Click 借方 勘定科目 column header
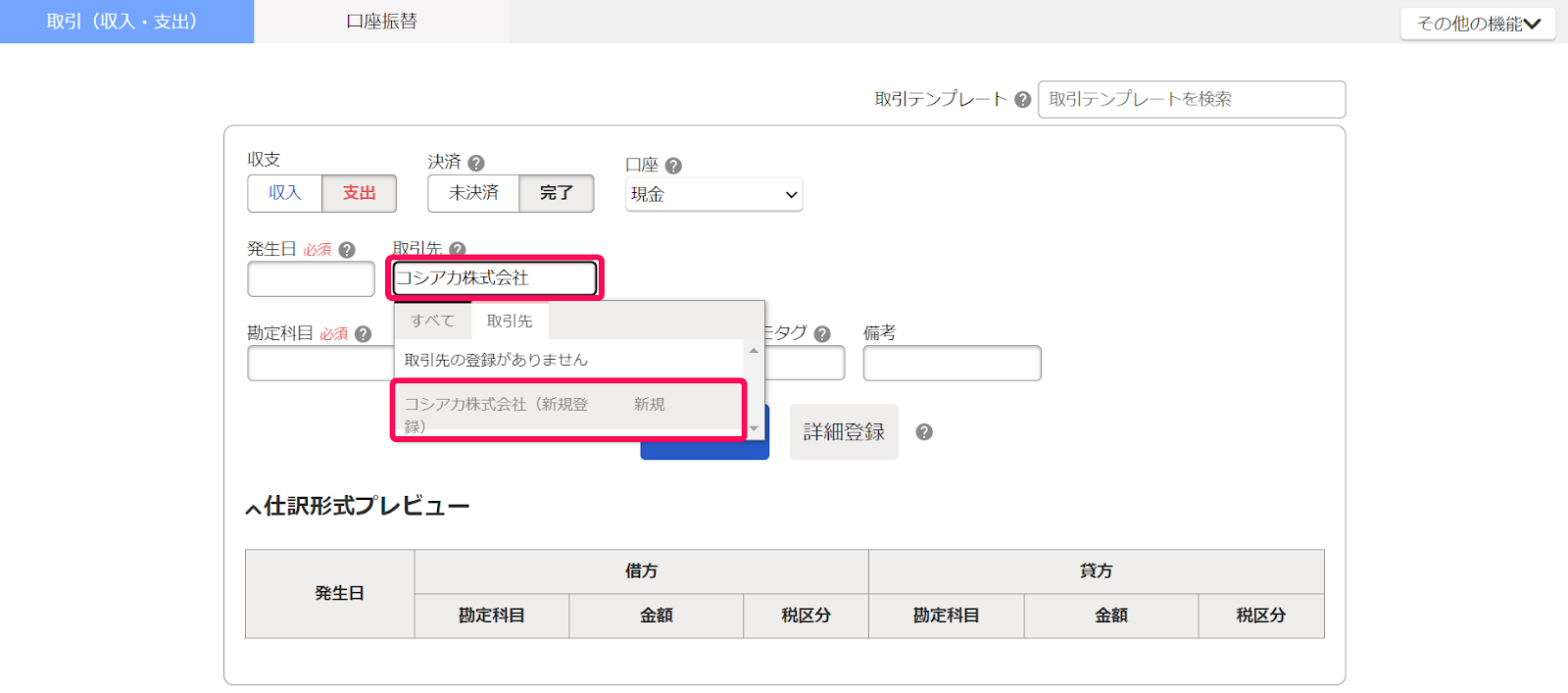The height and width of the screenshot is (693, 1568). 492,616
